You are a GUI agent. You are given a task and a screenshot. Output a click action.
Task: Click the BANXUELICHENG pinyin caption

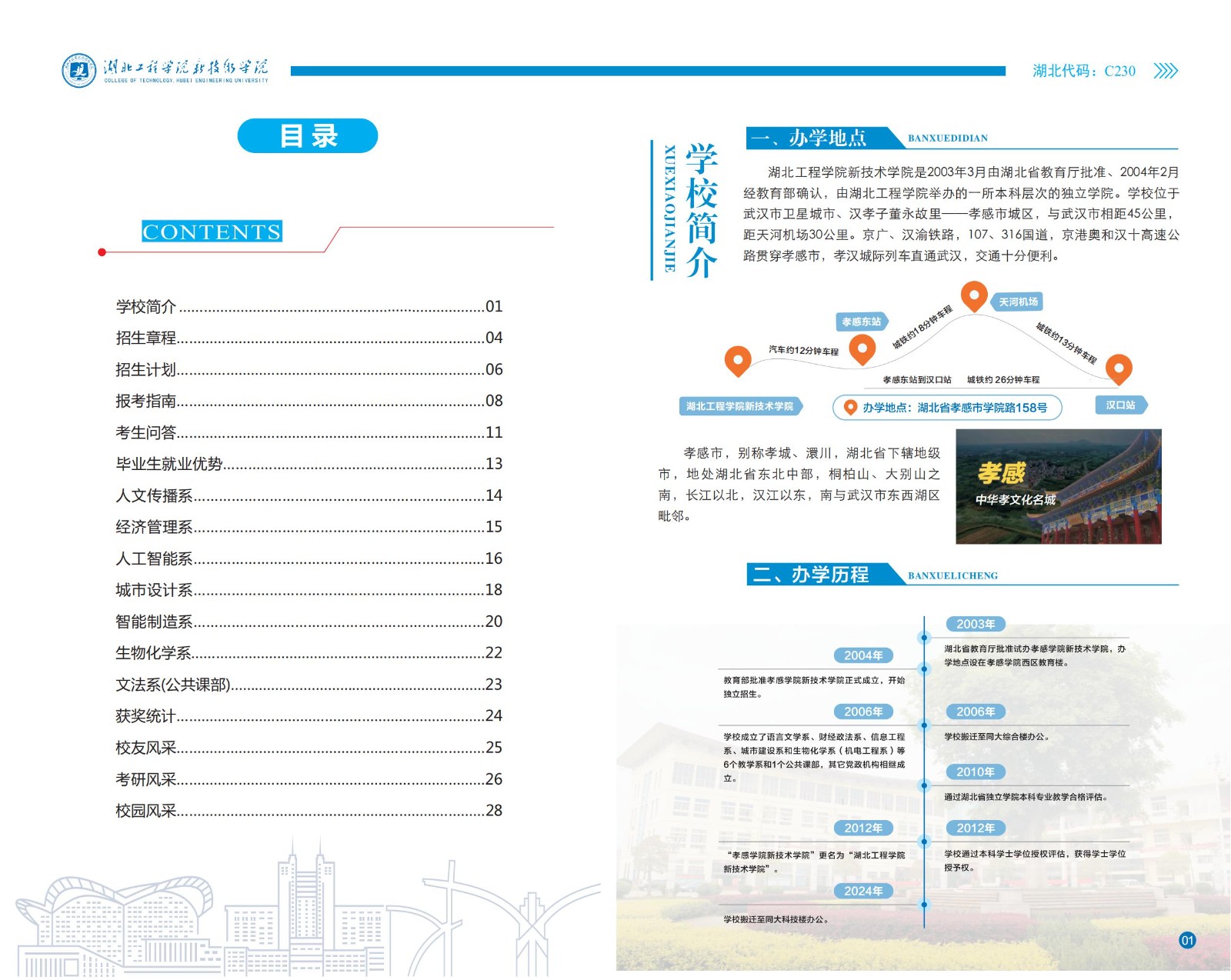pos(952,575)
